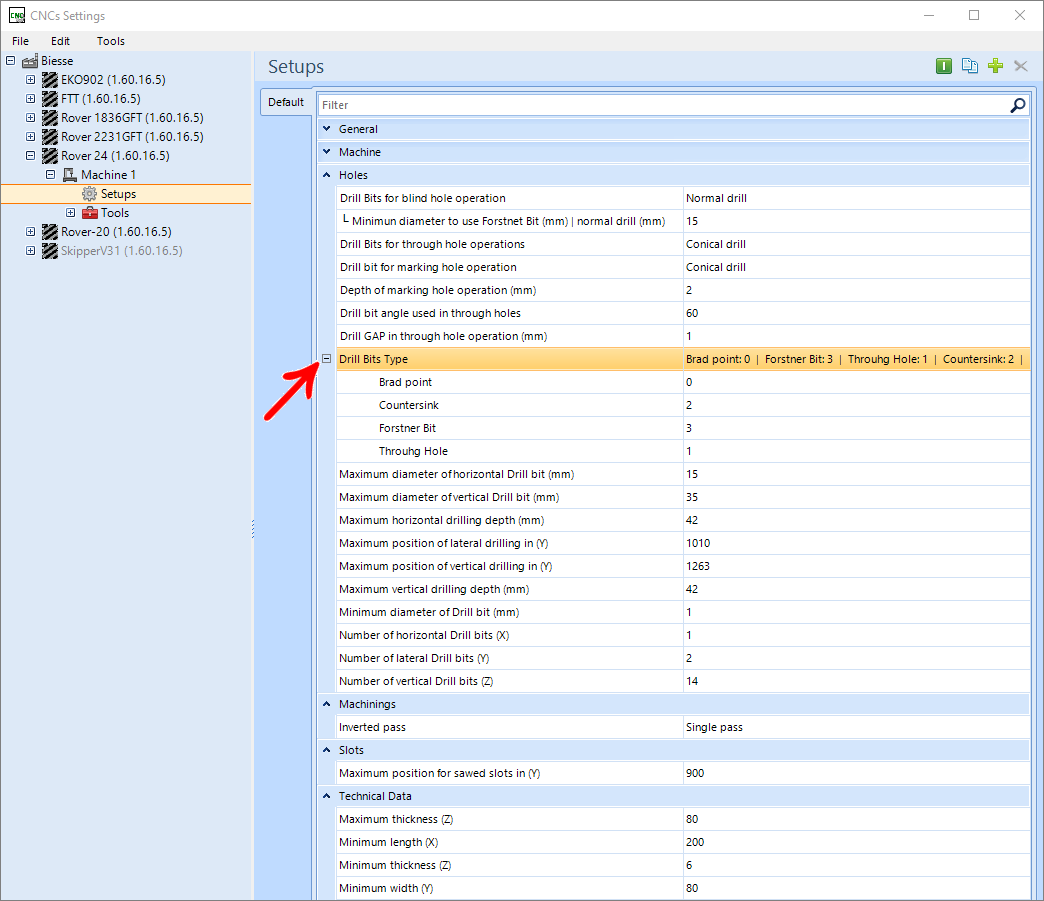
Task: Click the Drill GAP in through hole label
Action: [443, 336]
